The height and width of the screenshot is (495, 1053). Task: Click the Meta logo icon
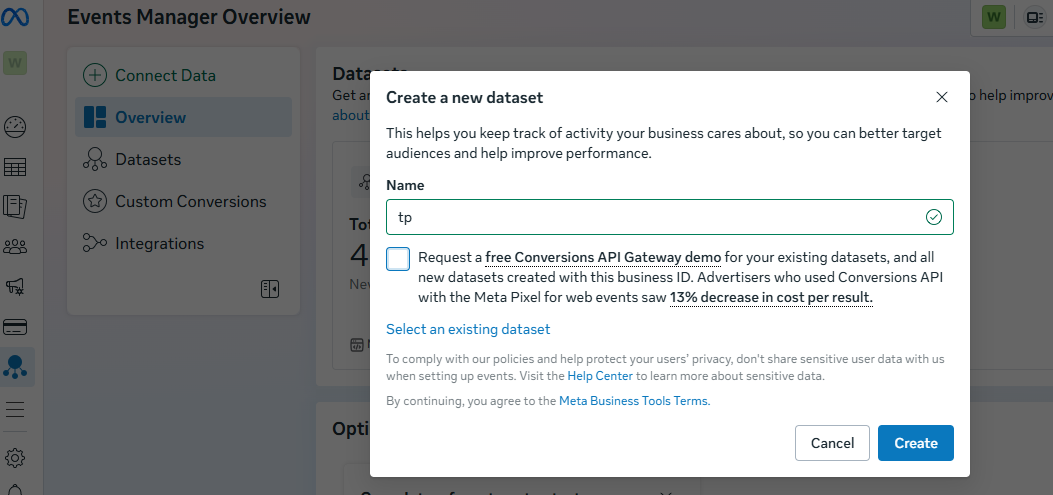[15, 17]
